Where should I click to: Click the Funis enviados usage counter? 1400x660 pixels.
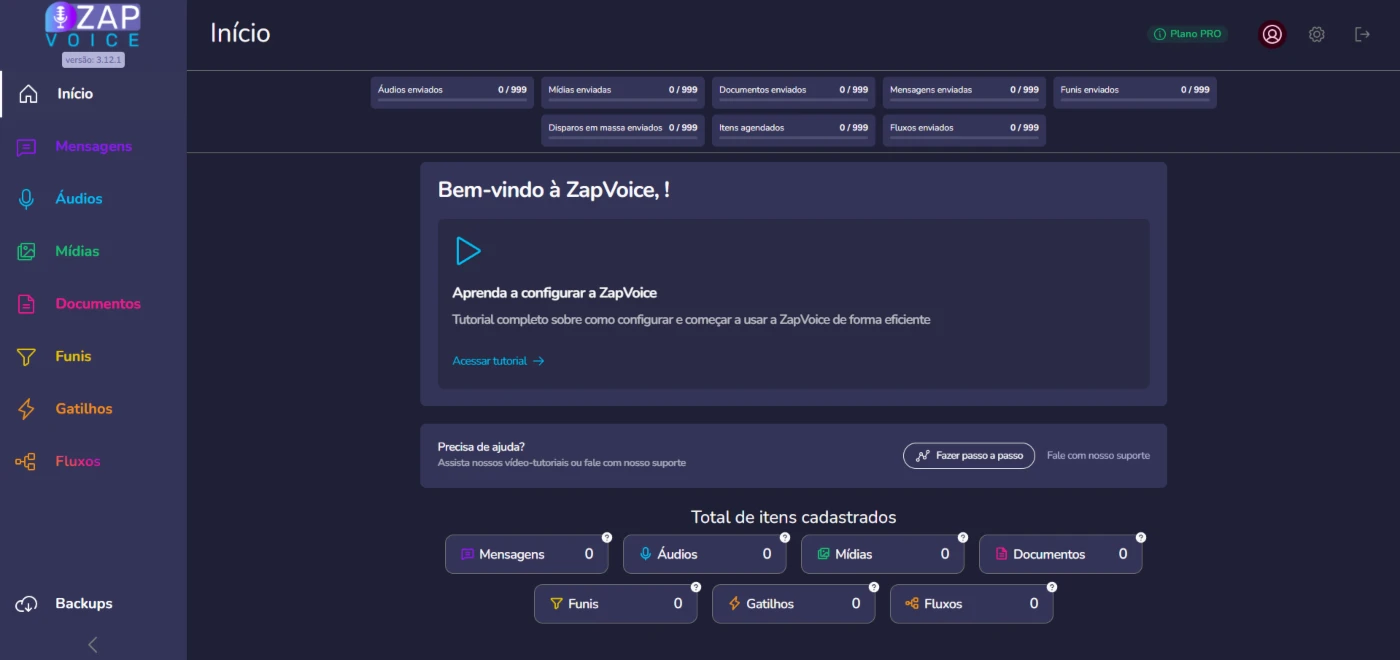[x=1135, y=93]
